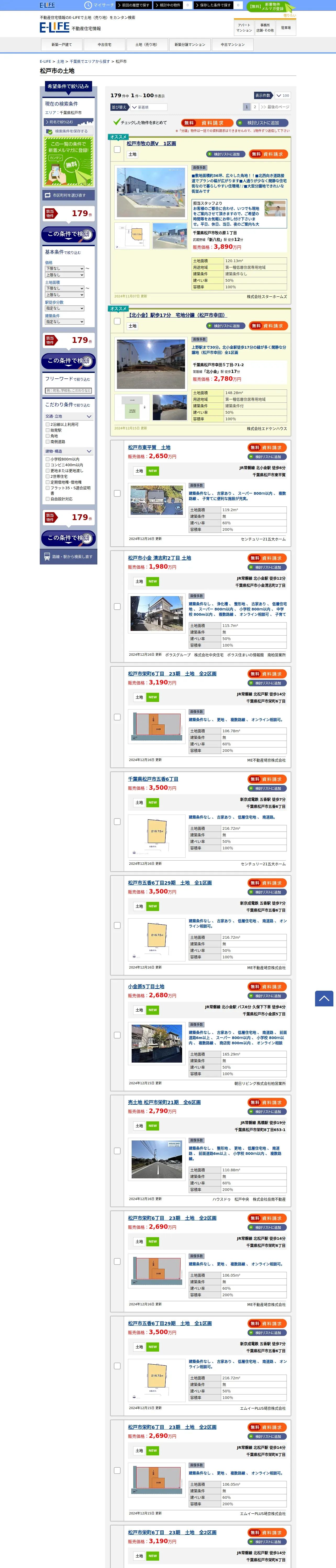Open the land area lower limit dropdown

(64, 289)
